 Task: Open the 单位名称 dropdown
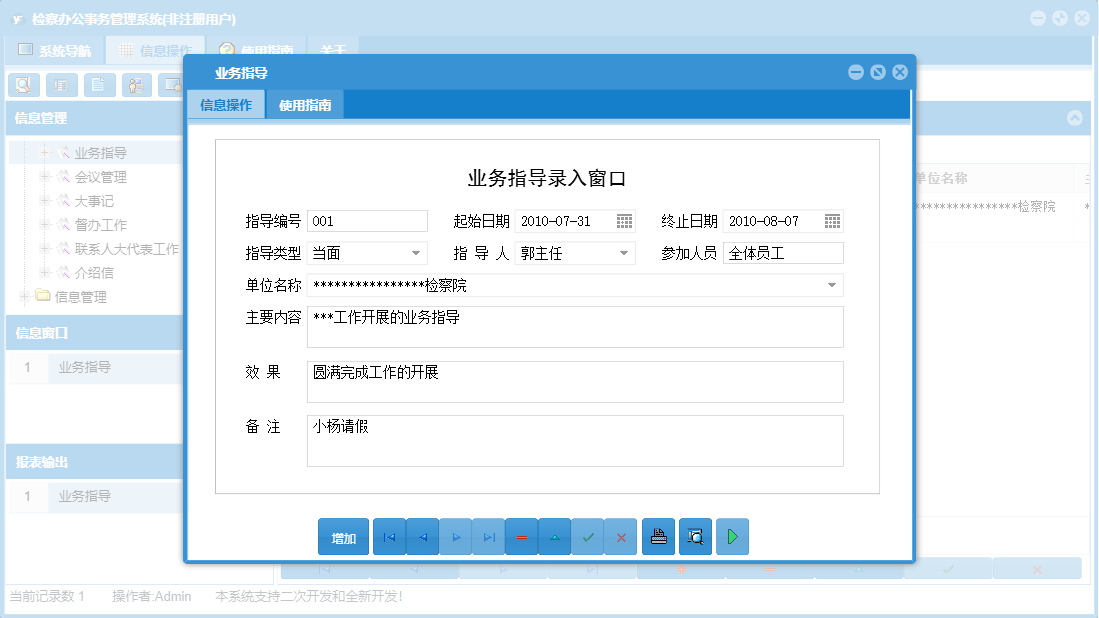830,285
